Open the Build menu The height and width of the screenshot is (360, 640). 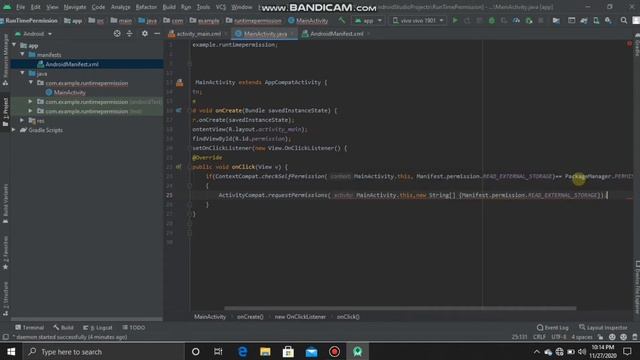pos(169,7)
